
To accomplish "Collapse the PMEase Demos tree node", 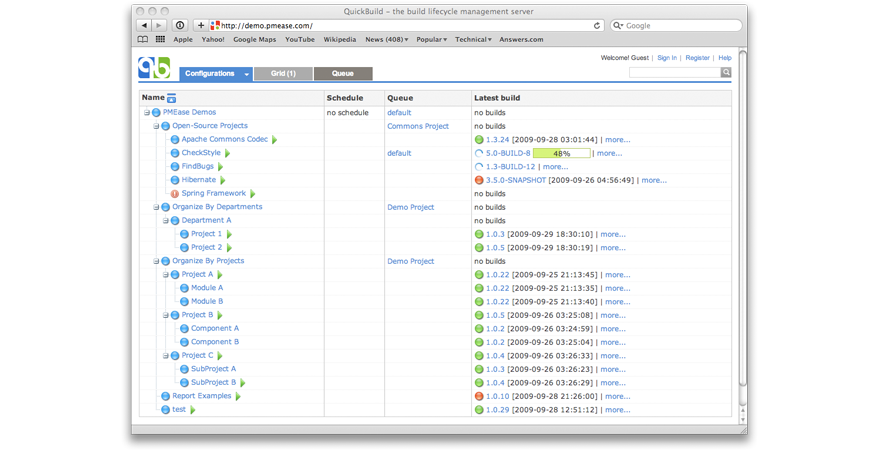I will point(147,113).
